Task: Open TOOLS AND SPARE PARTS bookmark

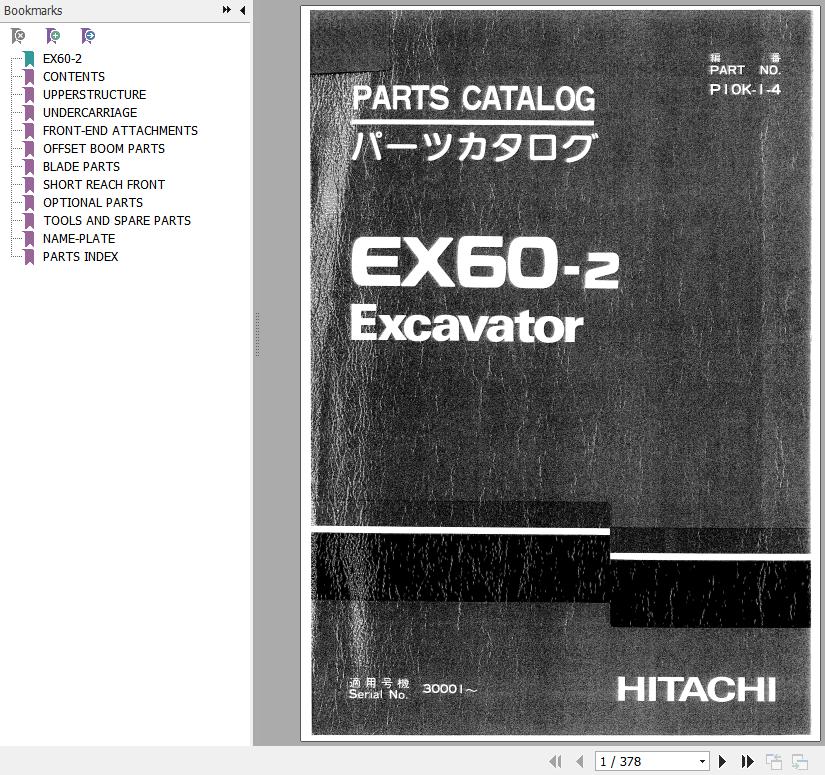Action: (x=117, y=220)
